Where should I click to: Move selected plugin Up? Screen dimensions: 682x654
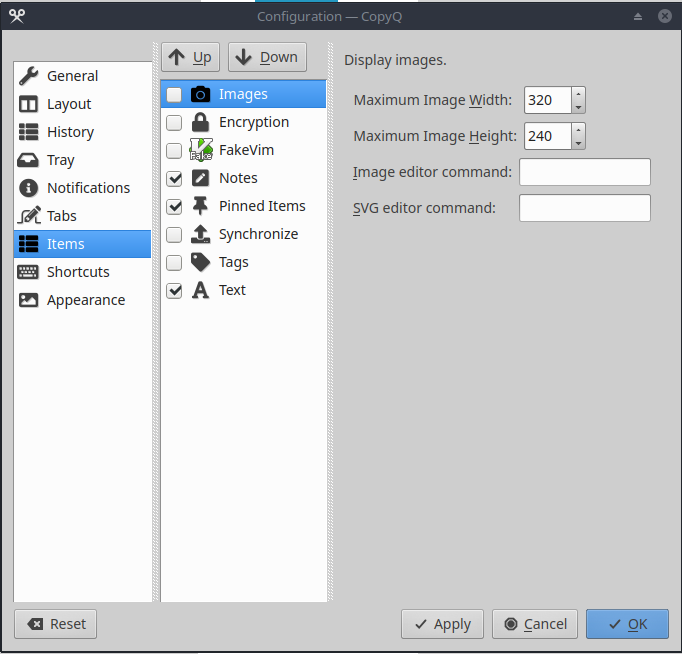190,57
